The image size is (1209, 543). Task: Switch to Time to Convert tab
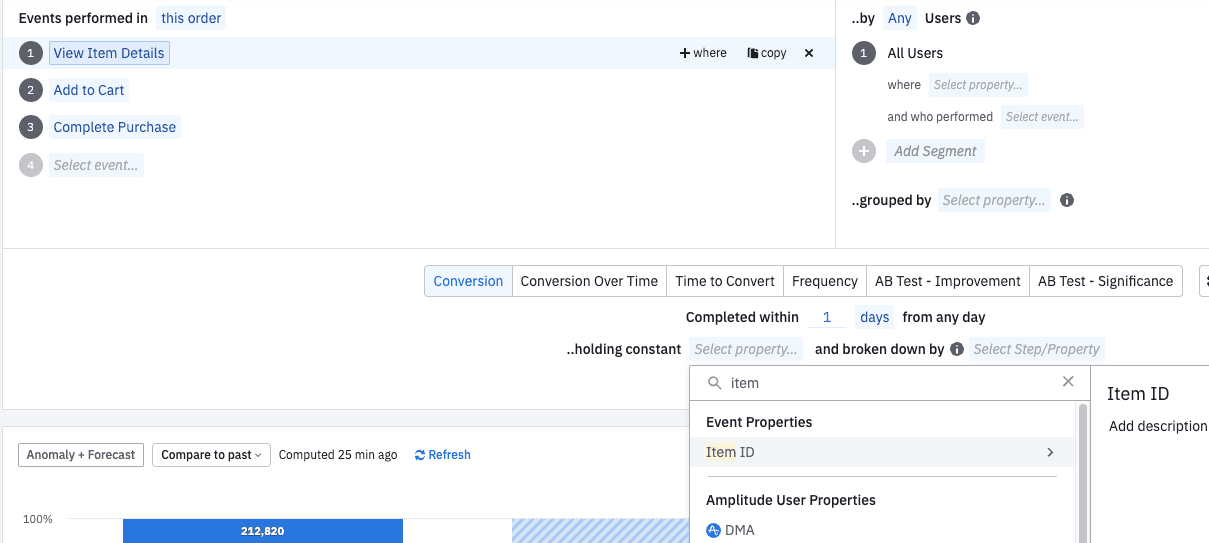(725, 281)
